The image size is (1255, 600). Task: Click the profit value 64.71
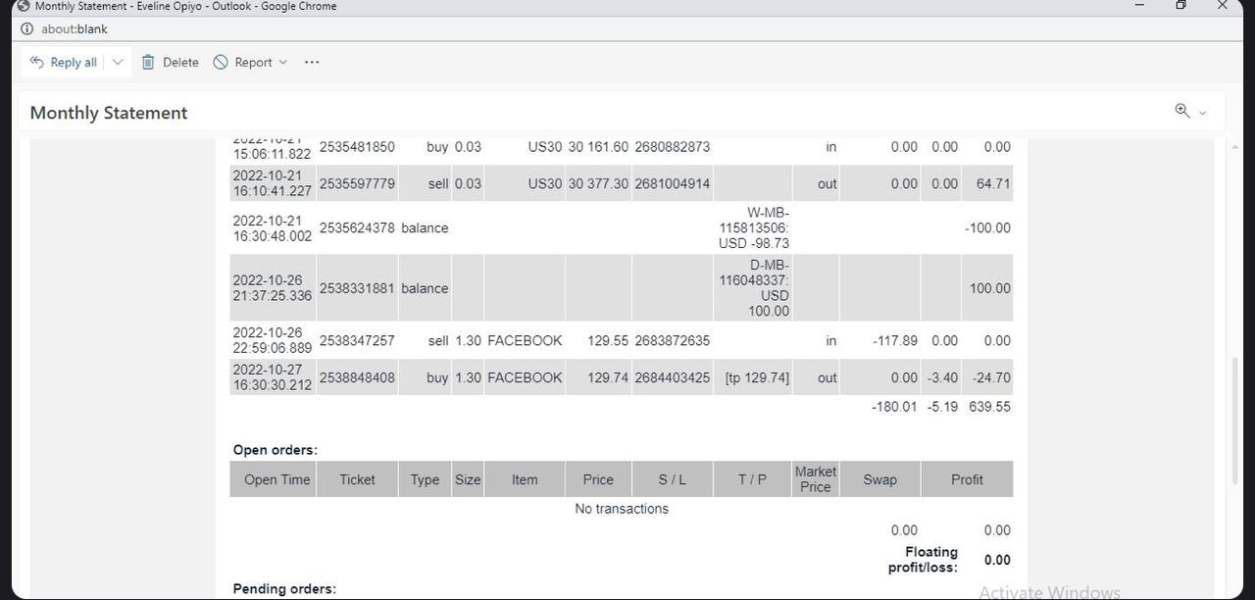pos(992,184)
